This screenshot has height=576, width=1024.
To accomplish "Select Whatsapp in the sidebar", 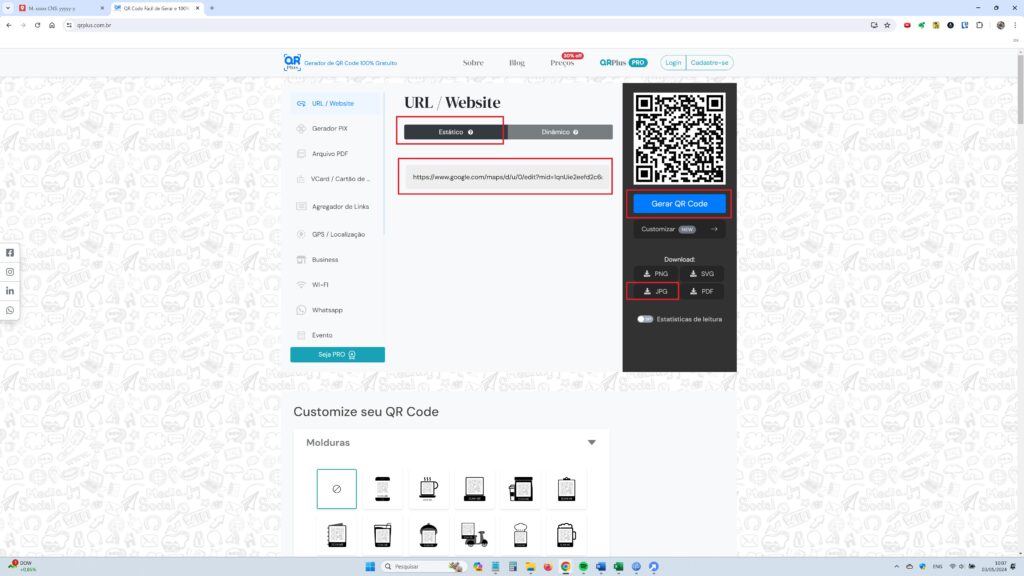I will 336,310.
